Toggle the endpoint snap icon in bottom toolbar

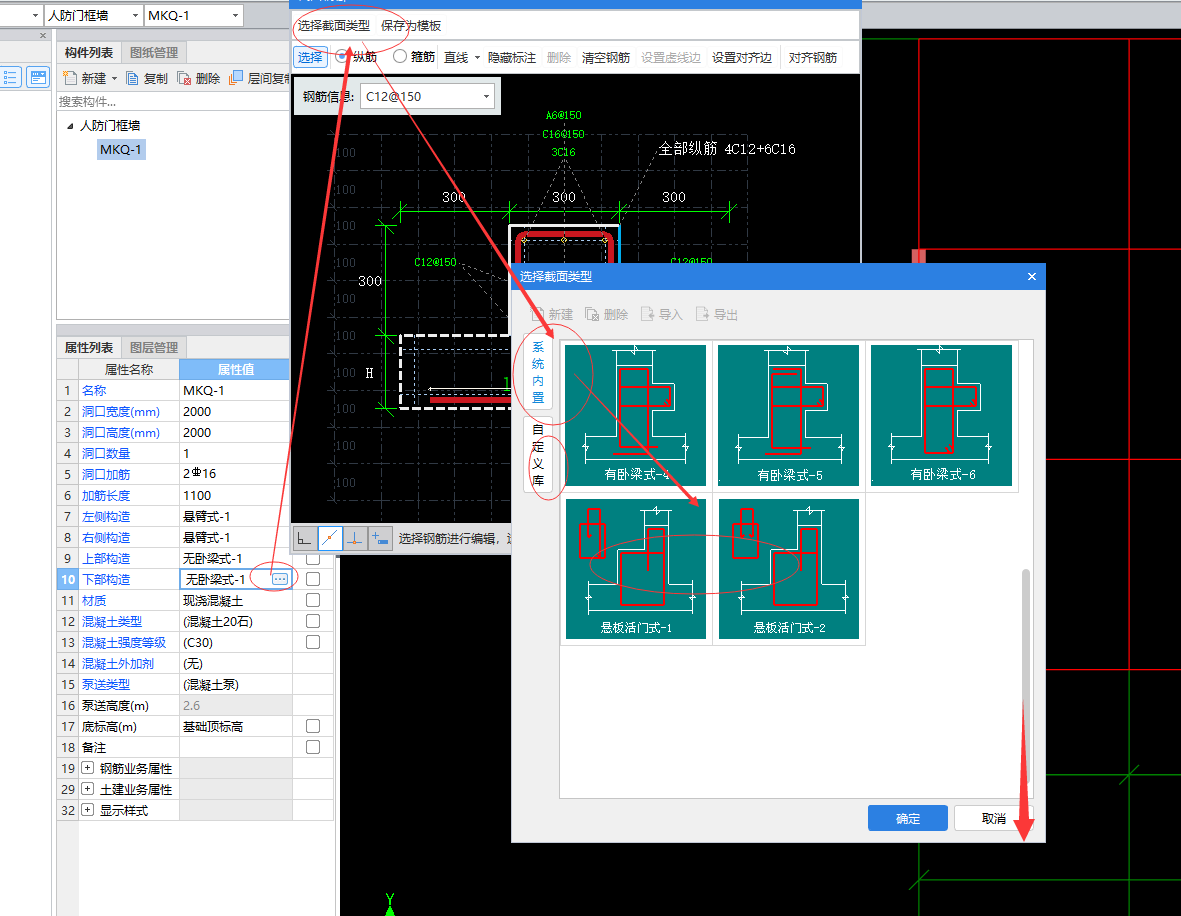(x=330, y=539)
